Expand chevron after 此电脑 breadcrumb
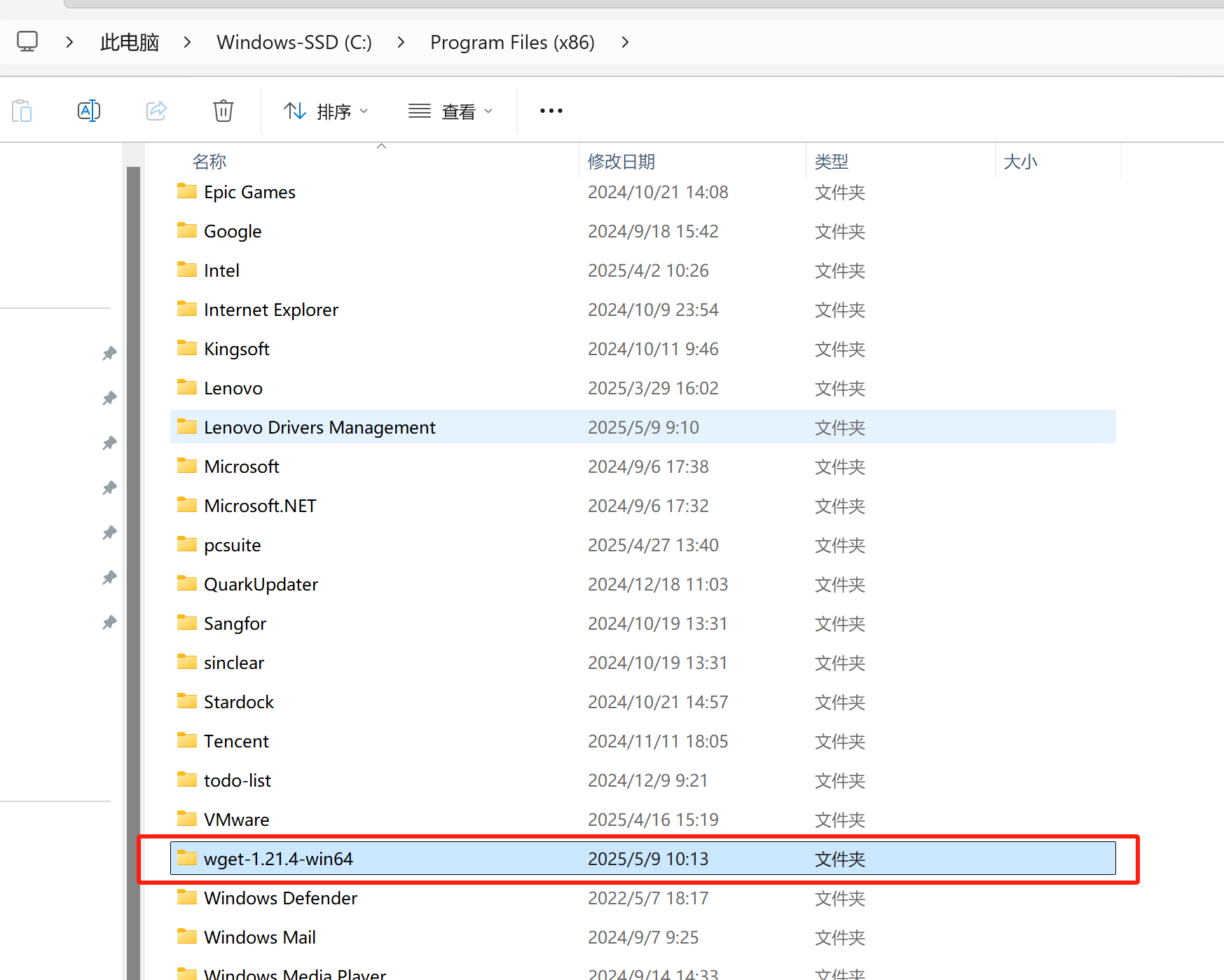The height and width of the screenshot is (980, 1224). coord(187,42)
